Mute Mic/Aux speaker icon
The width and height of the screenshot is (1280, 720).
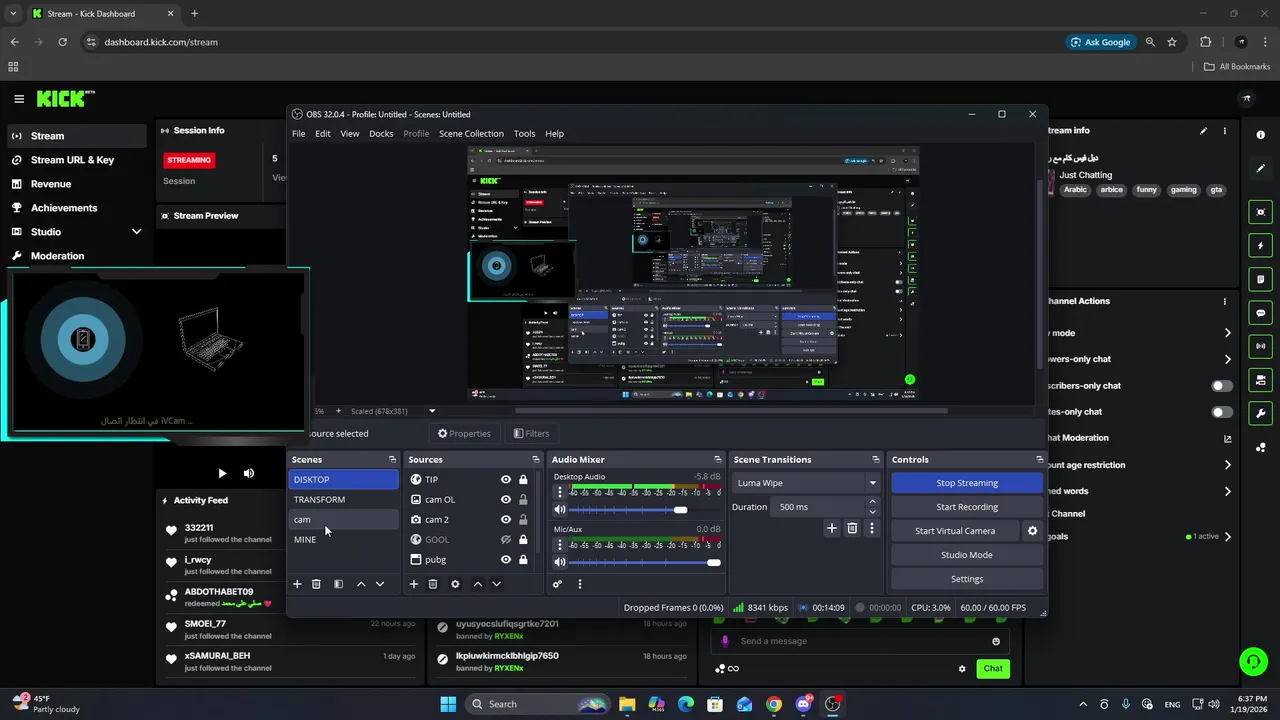pyautogui.click(x=560, y=563)
